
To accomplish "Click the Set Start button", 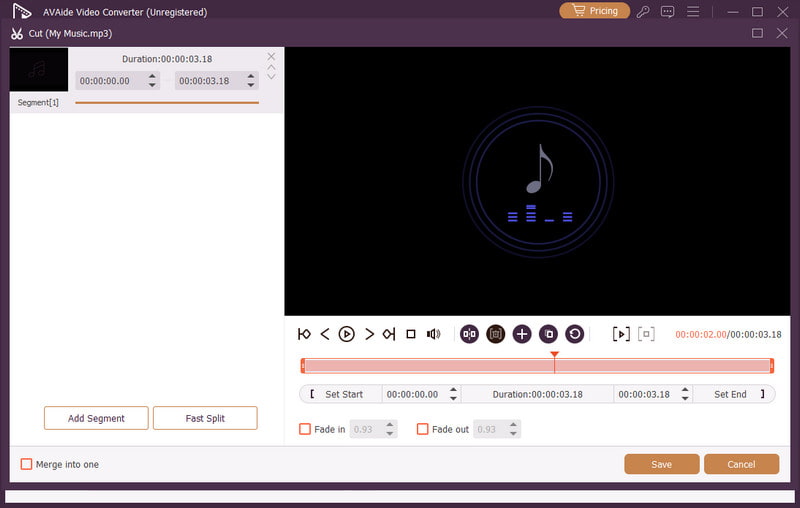I will coord(341,394).
